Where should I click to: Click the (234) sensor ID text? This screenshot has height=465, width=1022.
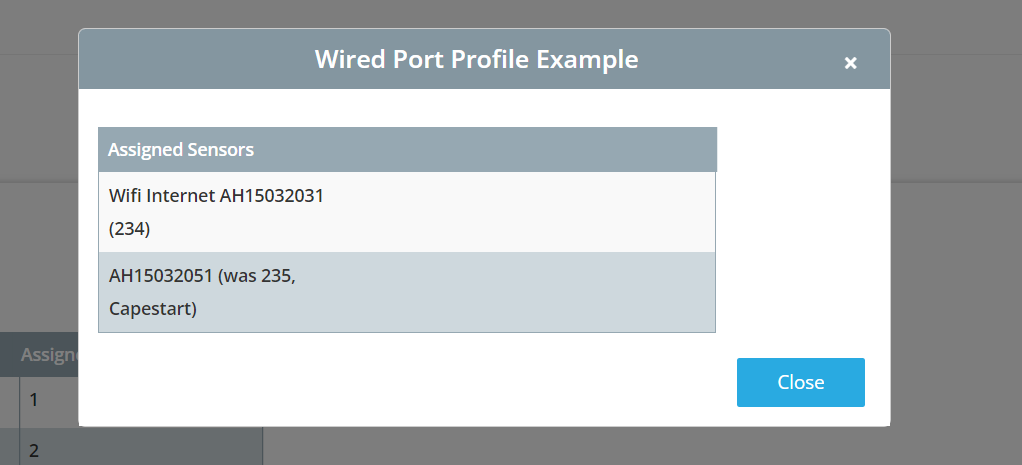[x=129, y=229]
